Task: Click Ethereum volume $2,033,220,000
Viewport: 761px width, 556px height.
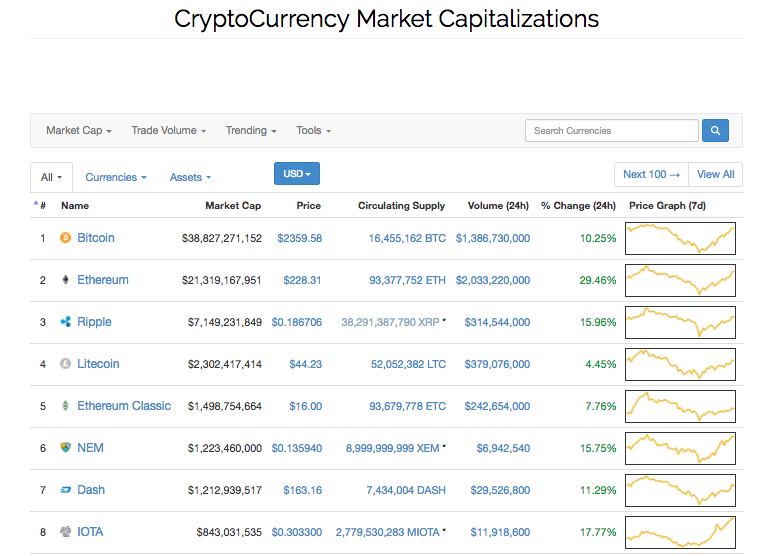Action: pyautogui.click(x=493, y=280)
